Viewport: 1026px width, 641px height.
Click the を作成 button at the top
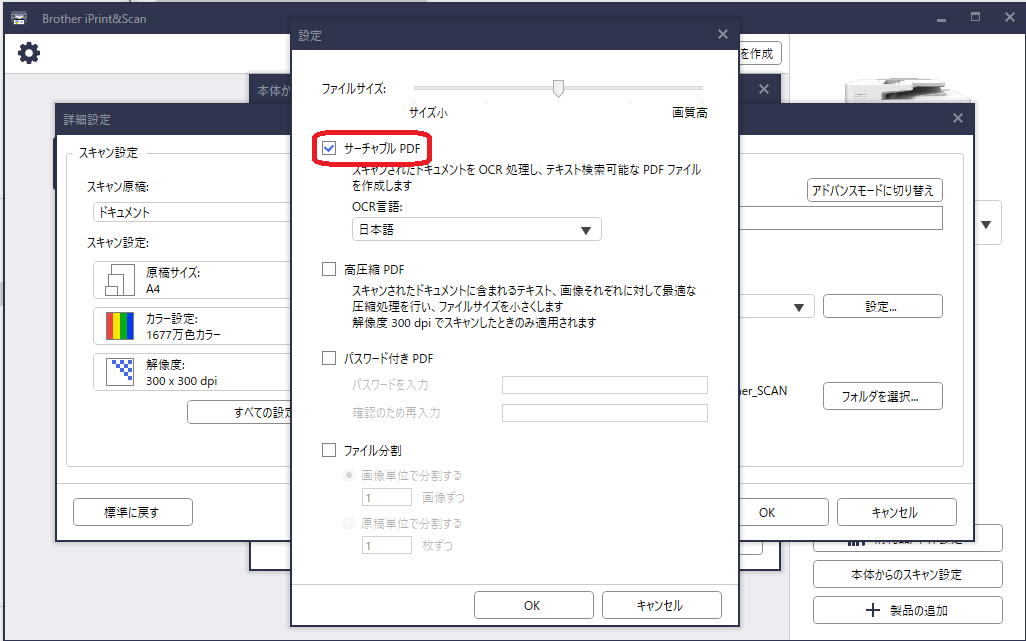pyautogui.click(x=759, y=53)
